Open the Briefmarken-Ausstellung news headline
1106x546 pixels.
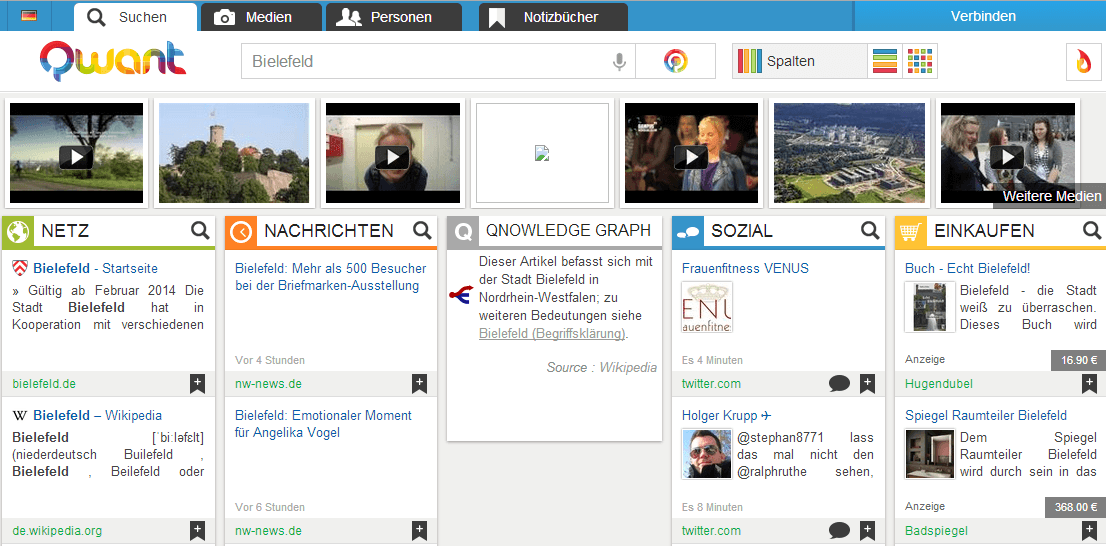330,277
